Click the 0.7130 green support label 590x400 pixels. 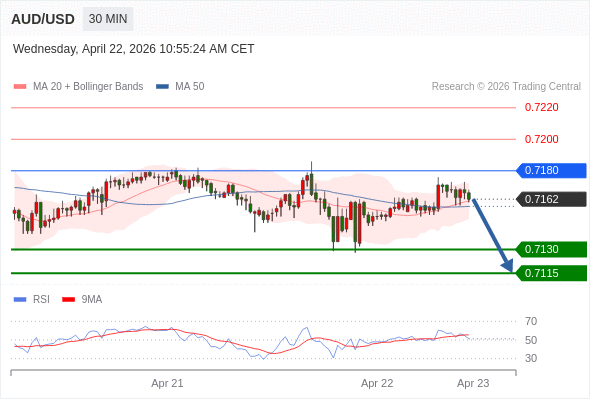point(551,249)
